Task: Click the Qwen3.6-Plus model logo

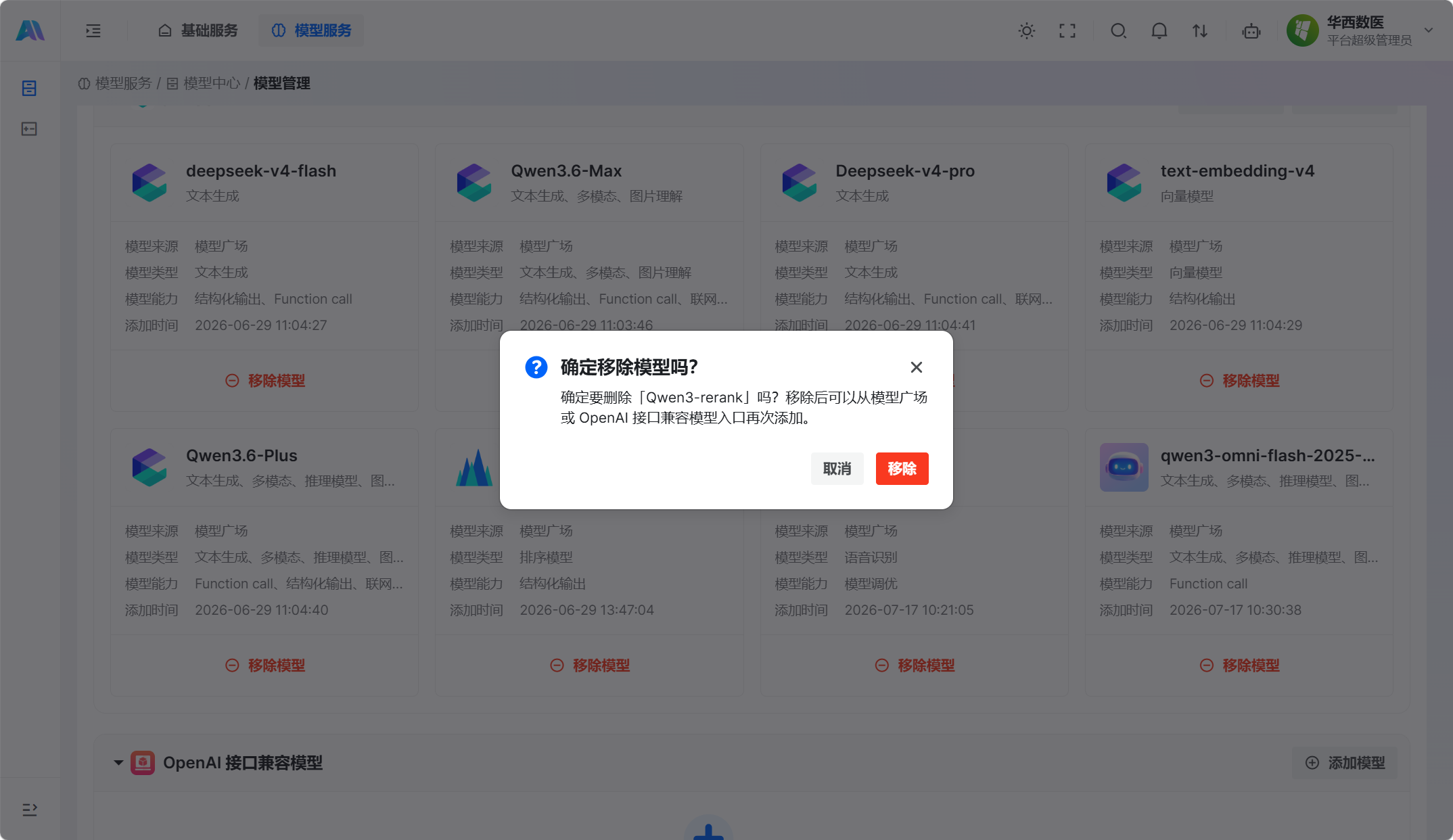Action: click(x=149, y=467)
